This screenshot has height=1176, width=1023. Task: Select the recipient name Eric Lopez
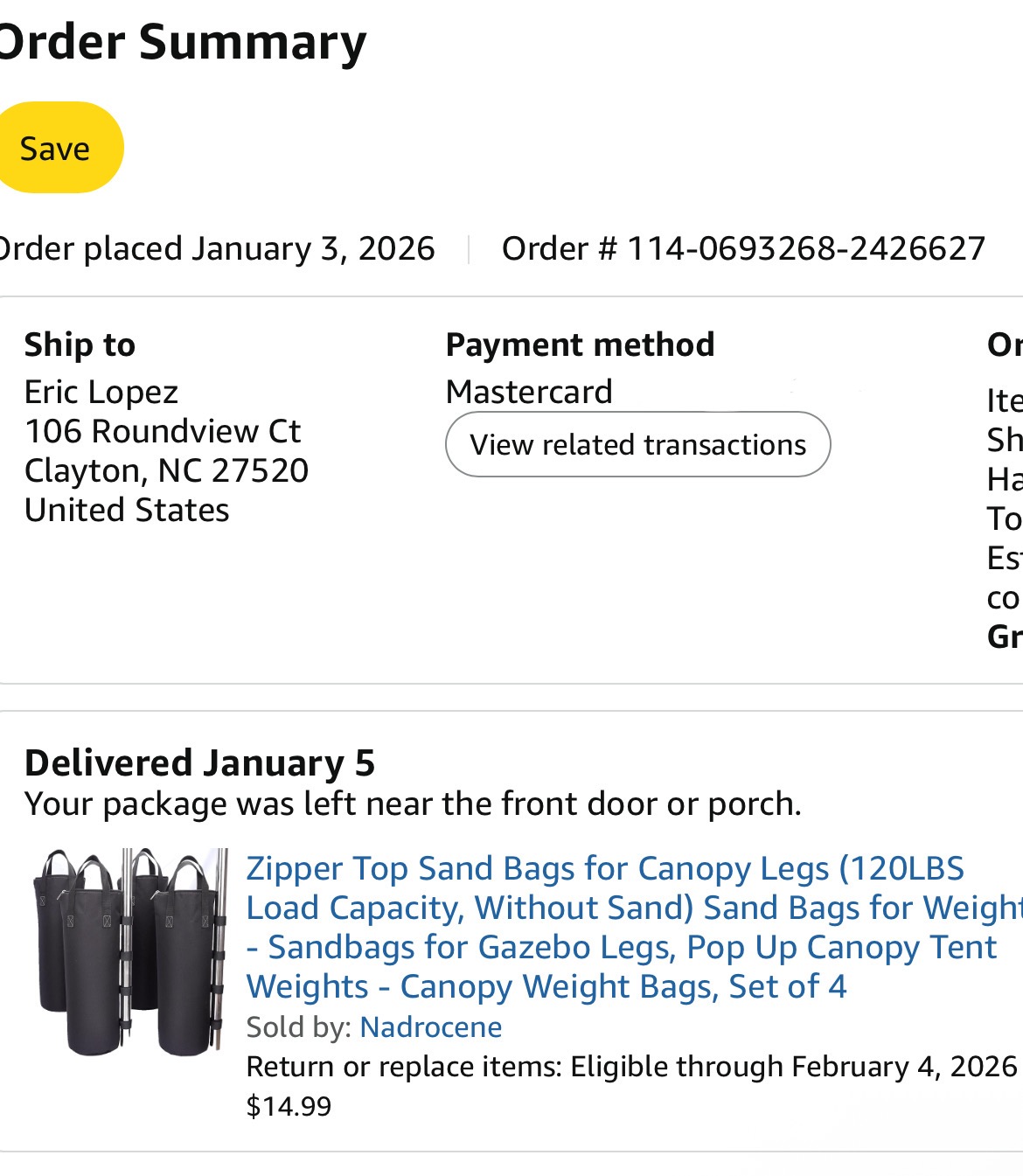101,392
